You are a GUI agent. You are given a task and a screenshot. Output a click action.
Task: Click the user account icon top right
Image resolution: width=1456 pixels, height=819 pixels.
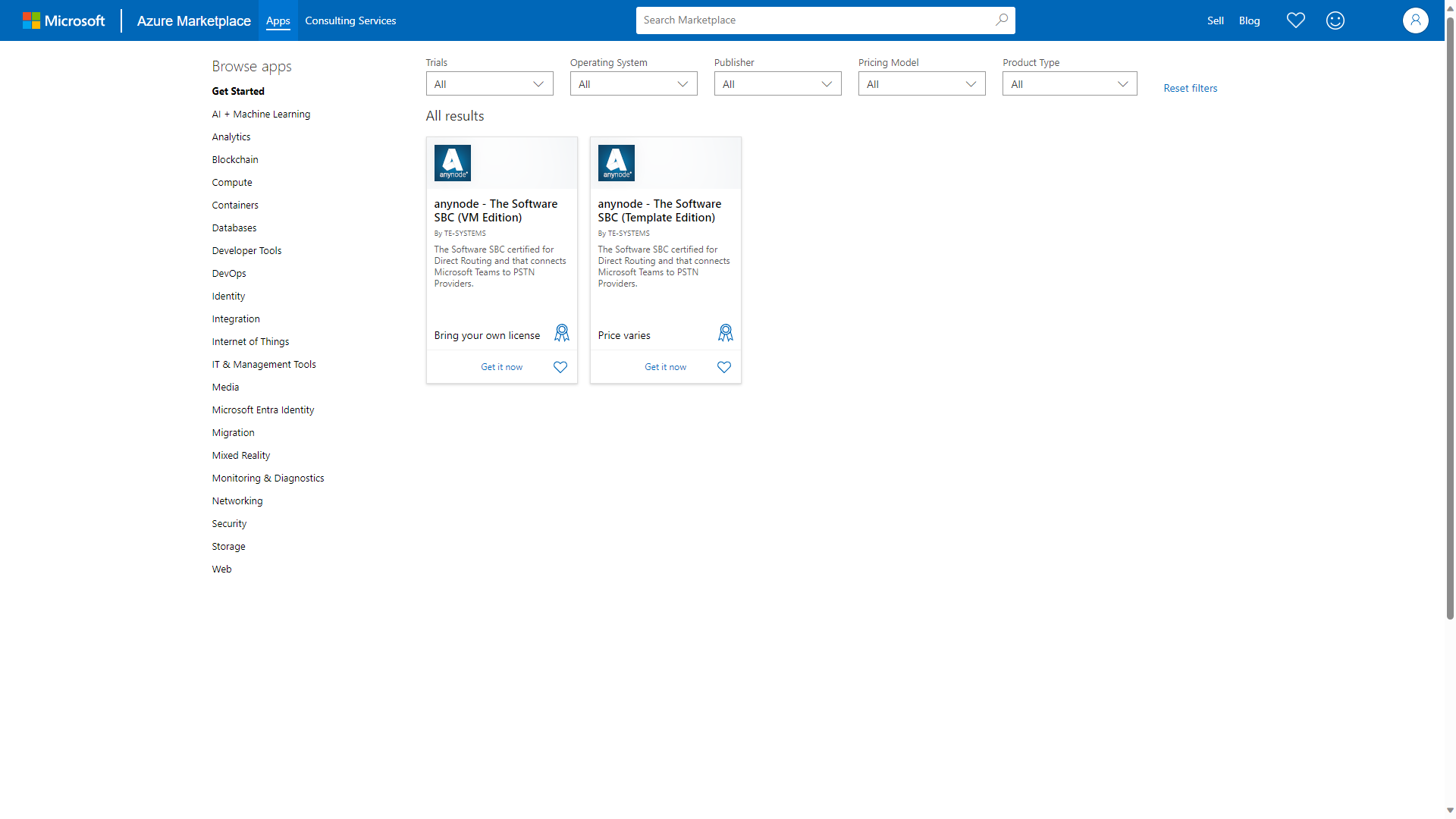click(x=1416, y=20)
